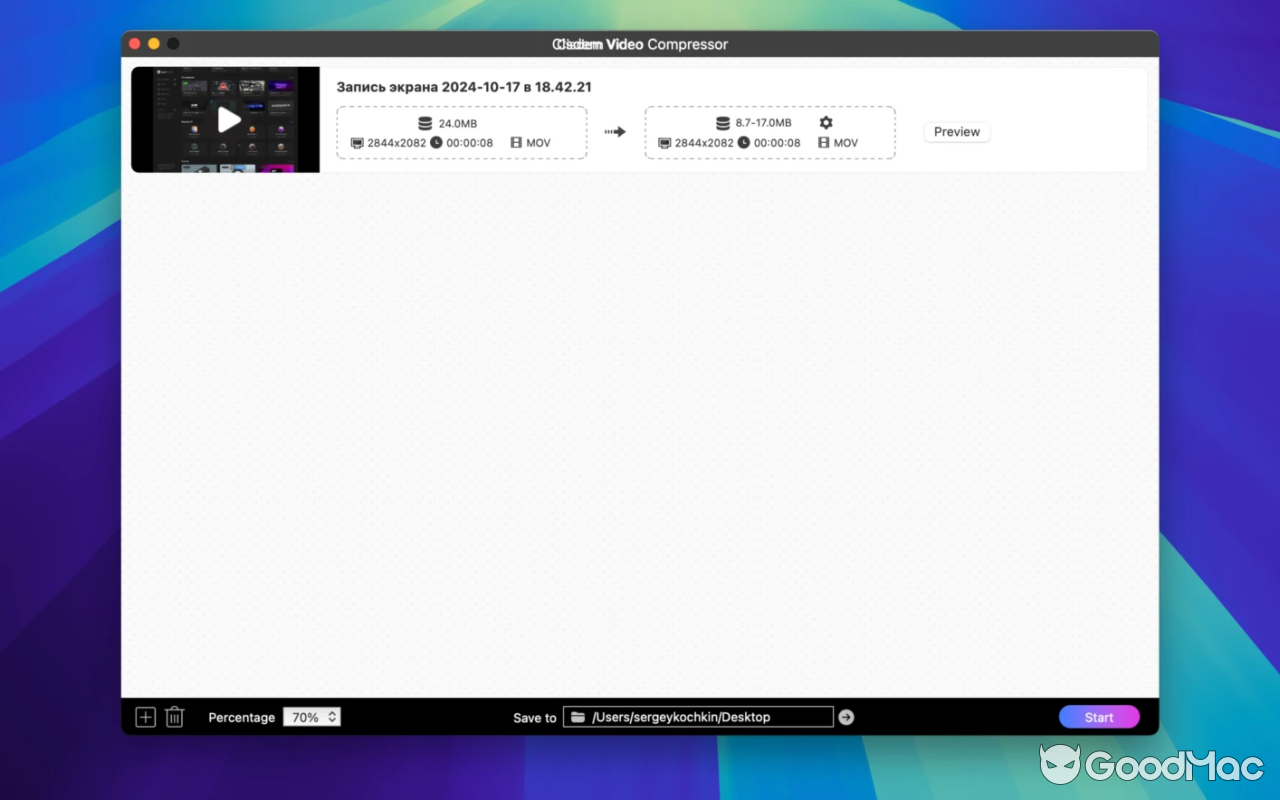Play the video thumbnail for Запись экрана
The image size is (1280, 800).
[228, 120]
